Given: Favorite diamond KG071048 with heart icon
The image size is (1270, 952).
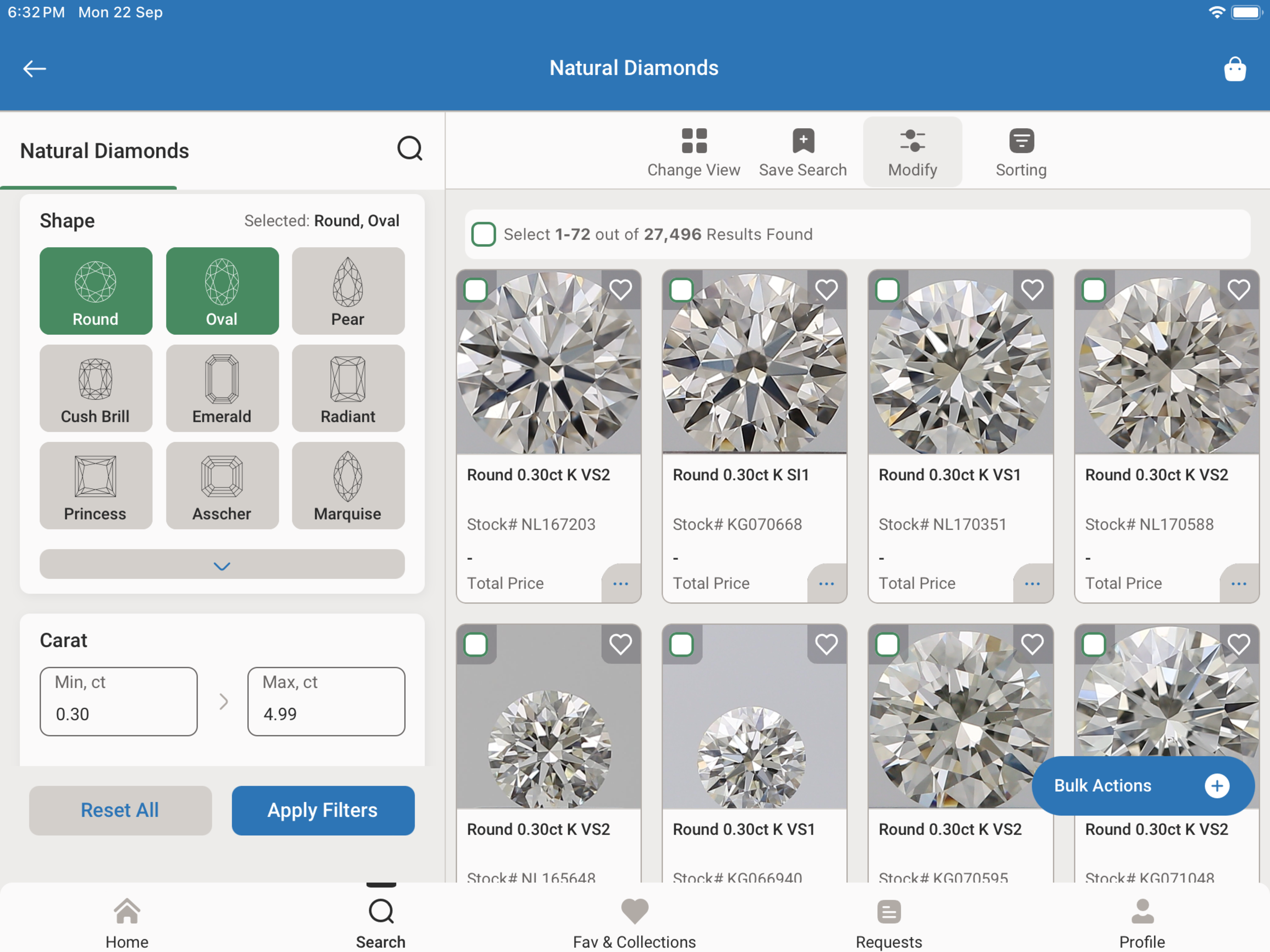Looking at the screenshot, I should 1239,645.
